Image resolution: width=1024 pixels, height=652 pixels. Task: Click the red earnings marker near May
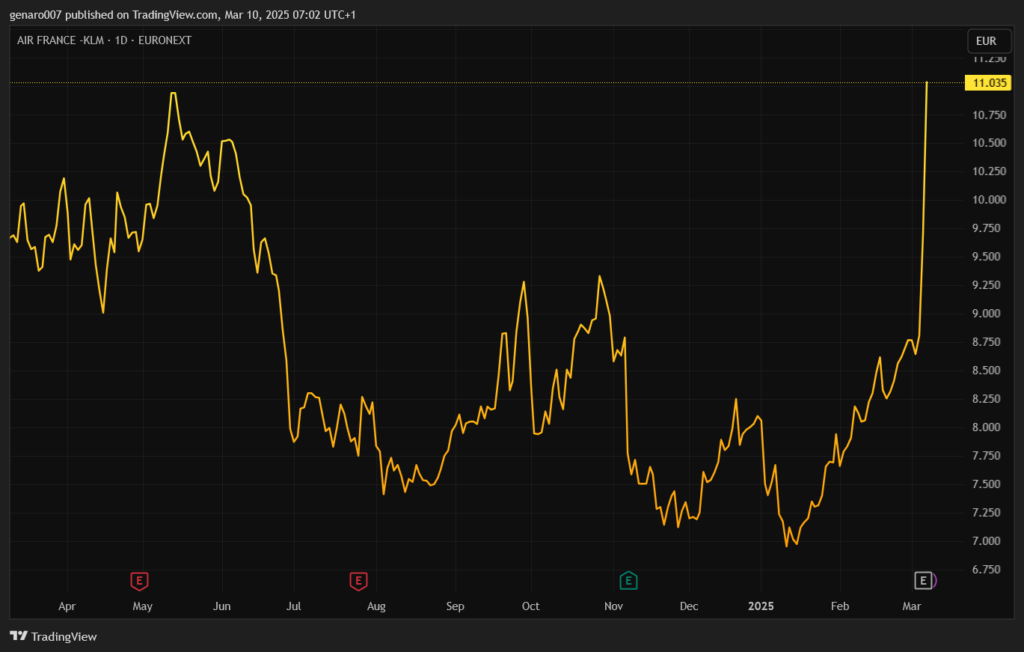coord(140,580)
